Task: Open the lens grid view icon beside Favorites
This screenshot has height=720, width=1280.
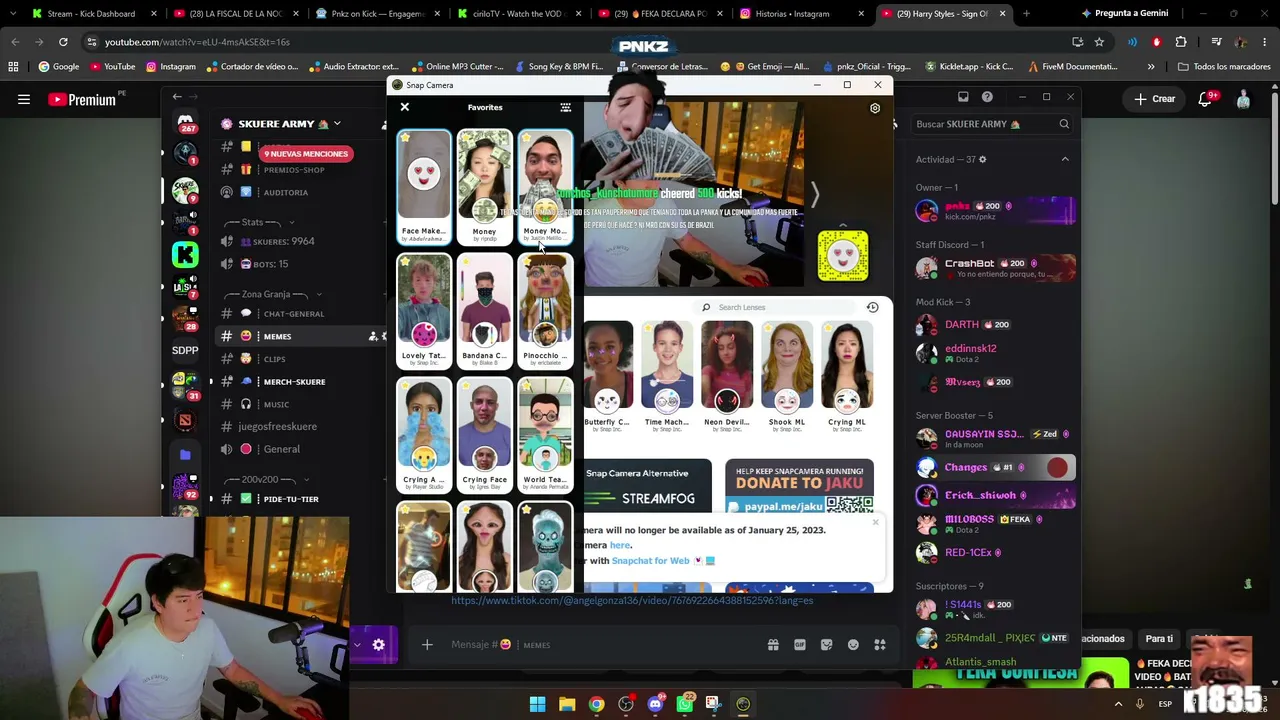Action: (x=566, y=107)
